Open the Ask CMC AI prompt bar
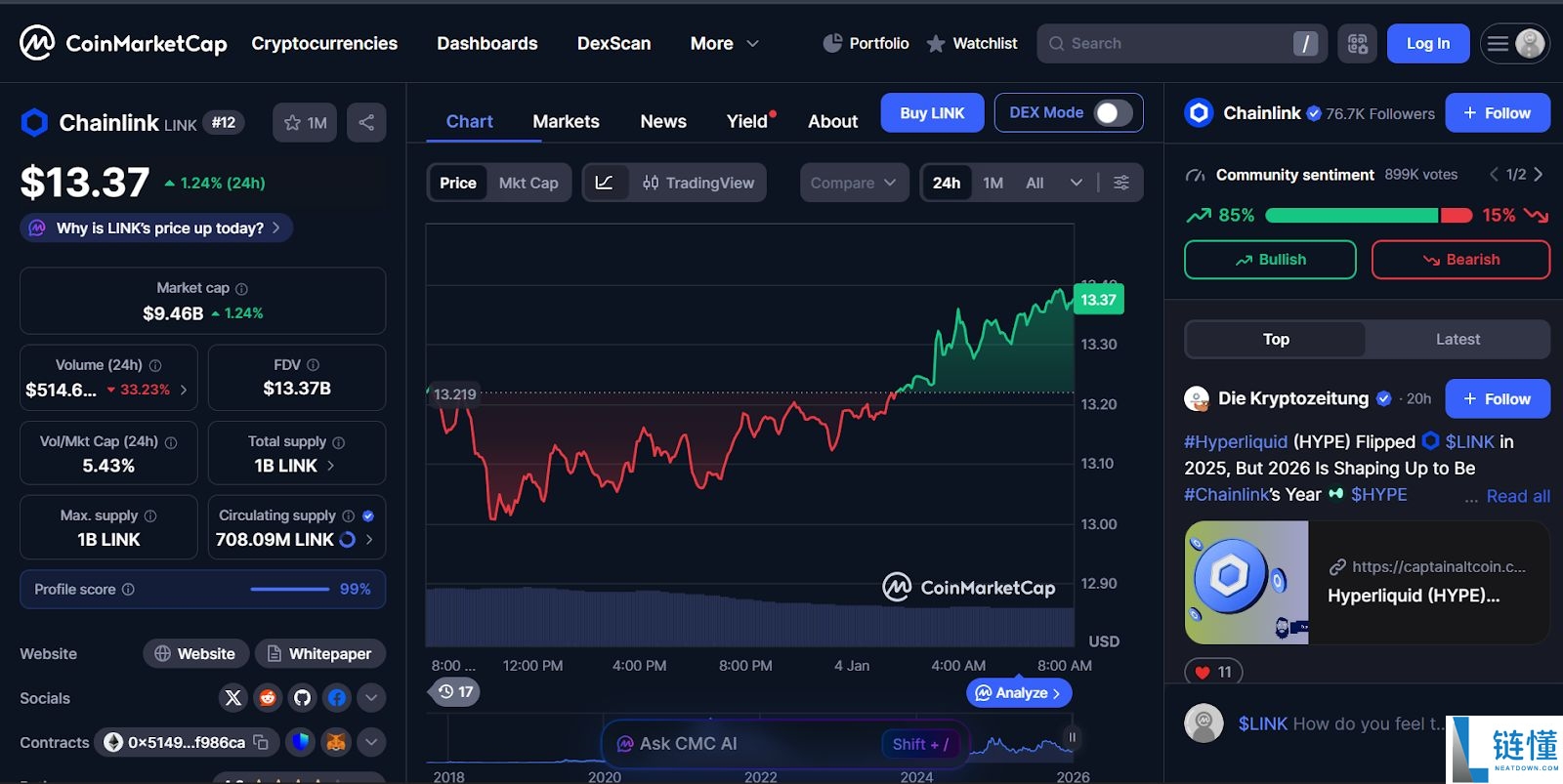 click(x=785, y=744)
